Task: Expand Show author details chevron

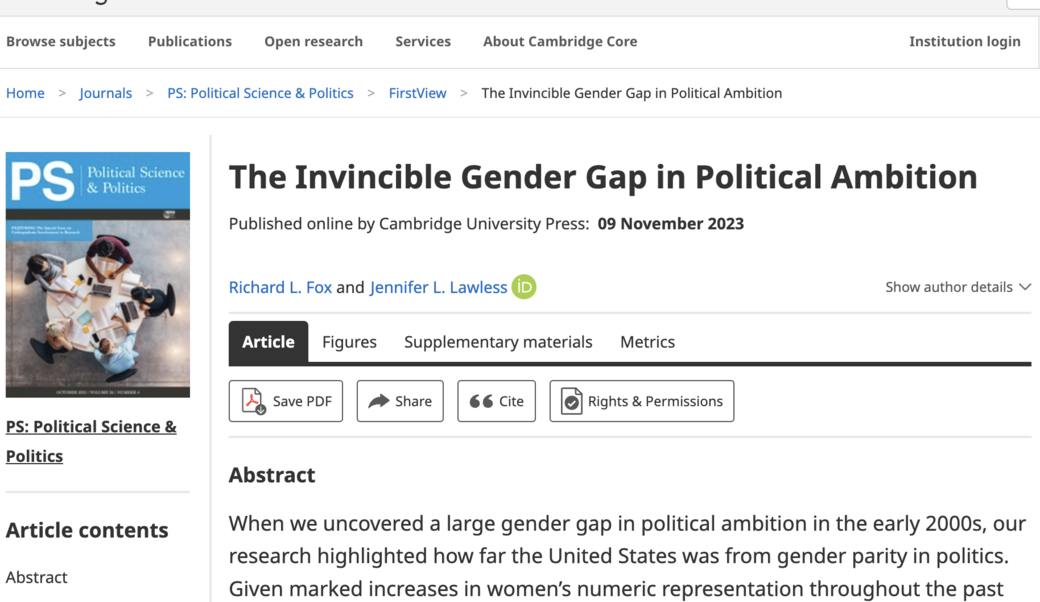Action: click(1025, 287)
